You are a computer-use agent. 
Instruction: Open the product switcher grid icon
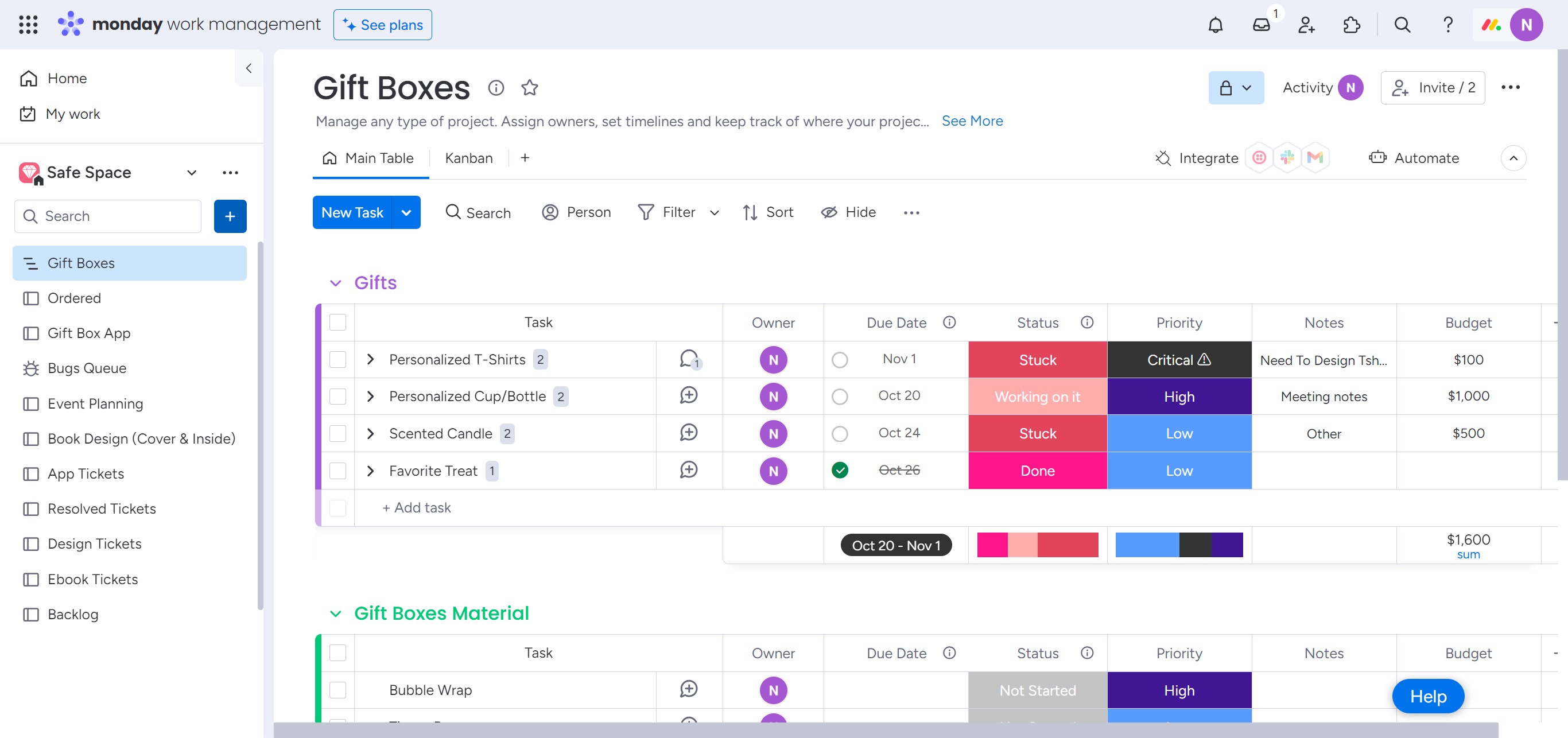click(x=28, y=25)
